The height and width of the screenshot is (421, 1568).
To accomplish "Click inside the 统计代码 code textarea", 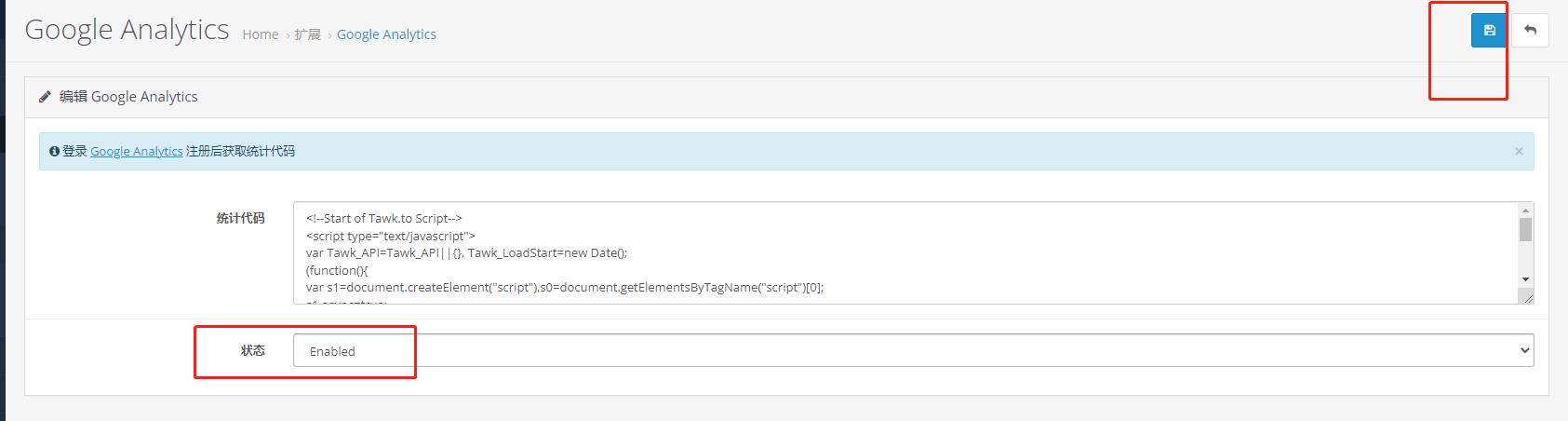I will click(x=838, y=253).
